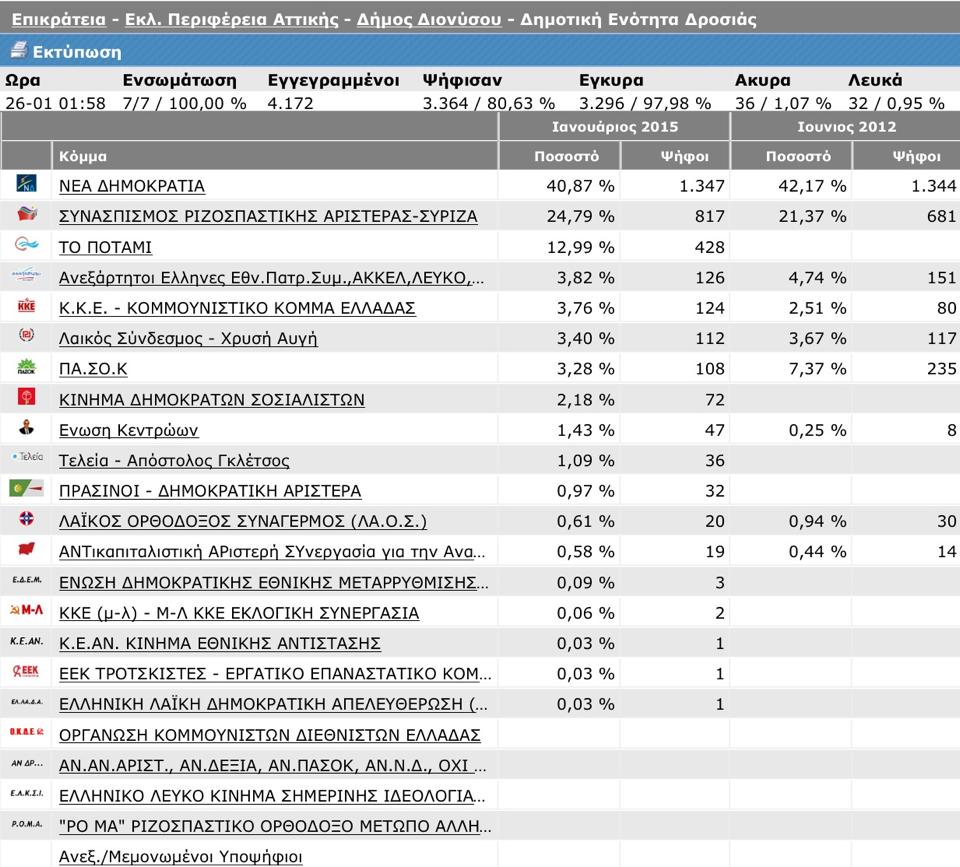Click the ΝΕΑ ΔΗΜΟΚΡΑΤΙΑ party logo
This screenshot has width=960, height=867.
tap(26, 182)
